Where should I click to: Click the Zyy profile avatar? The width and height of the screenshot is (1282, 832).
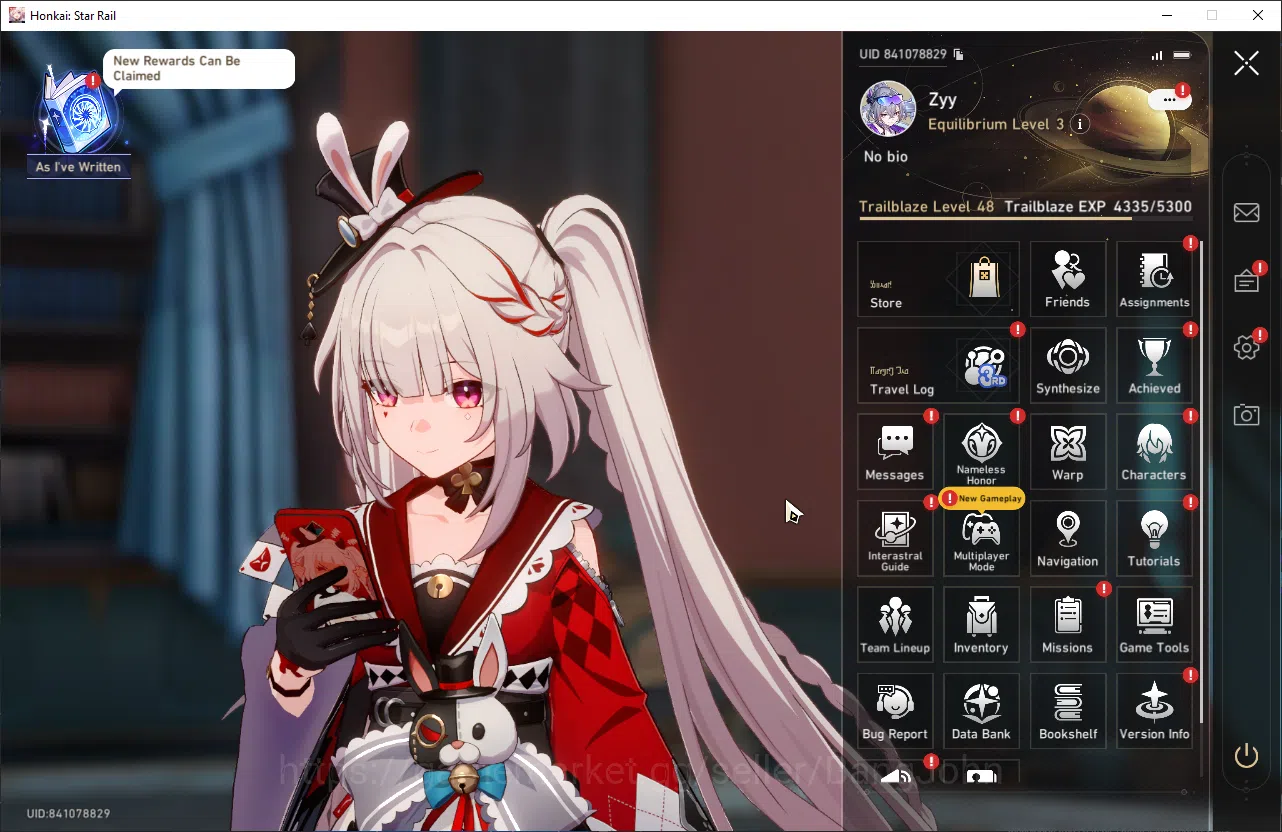888,108
